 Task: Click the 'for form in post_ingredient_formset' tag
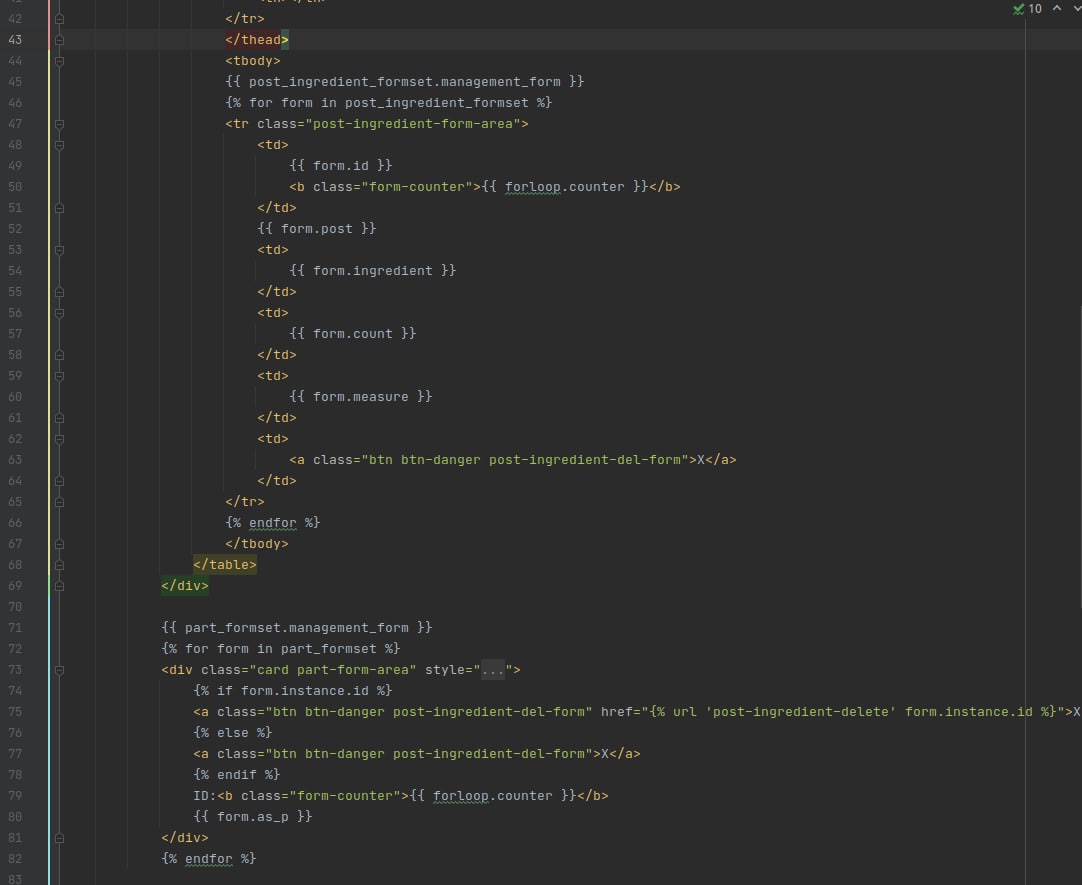point(388,103)
